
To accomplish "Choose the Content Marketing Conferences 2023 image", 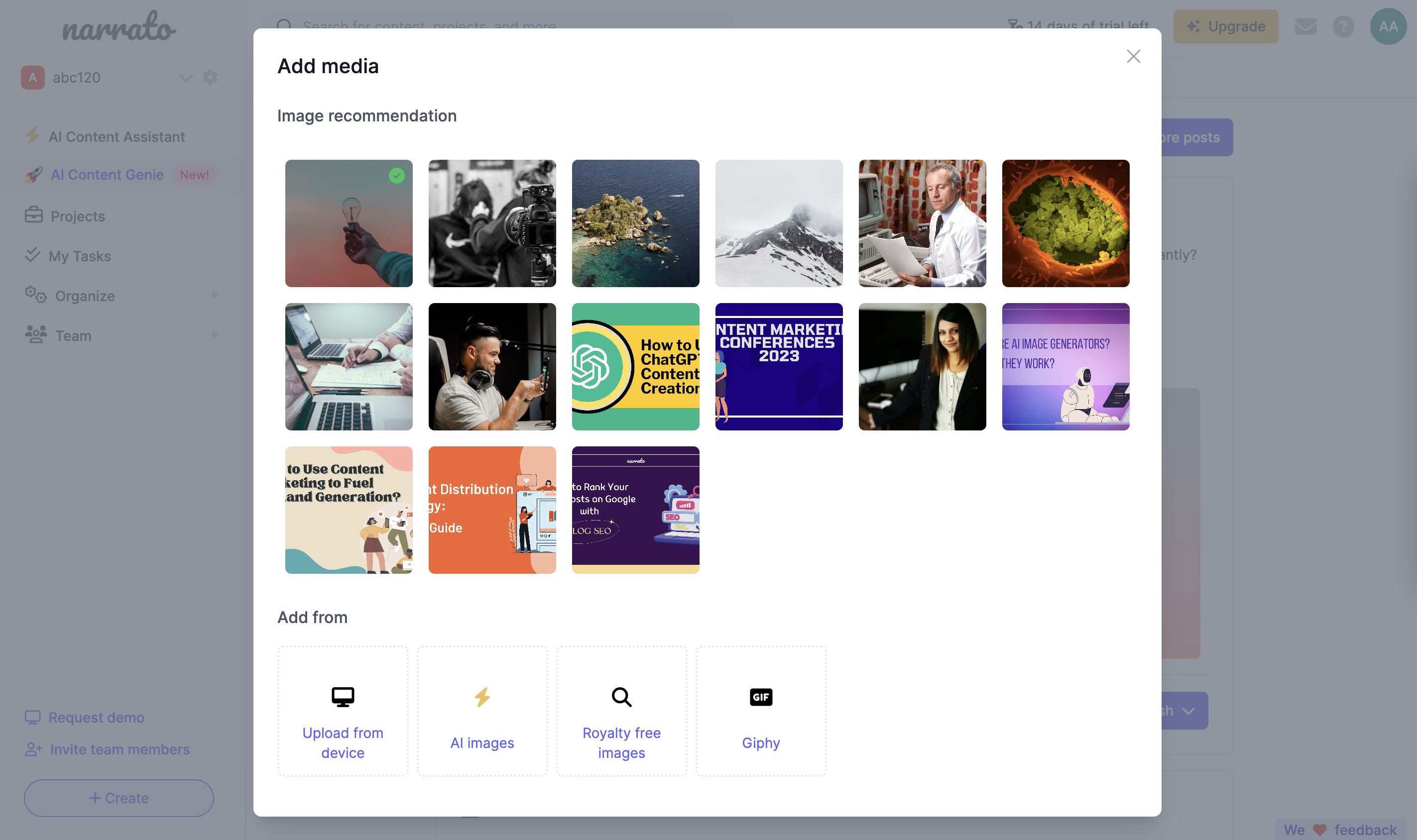I will tap(779, 366).
